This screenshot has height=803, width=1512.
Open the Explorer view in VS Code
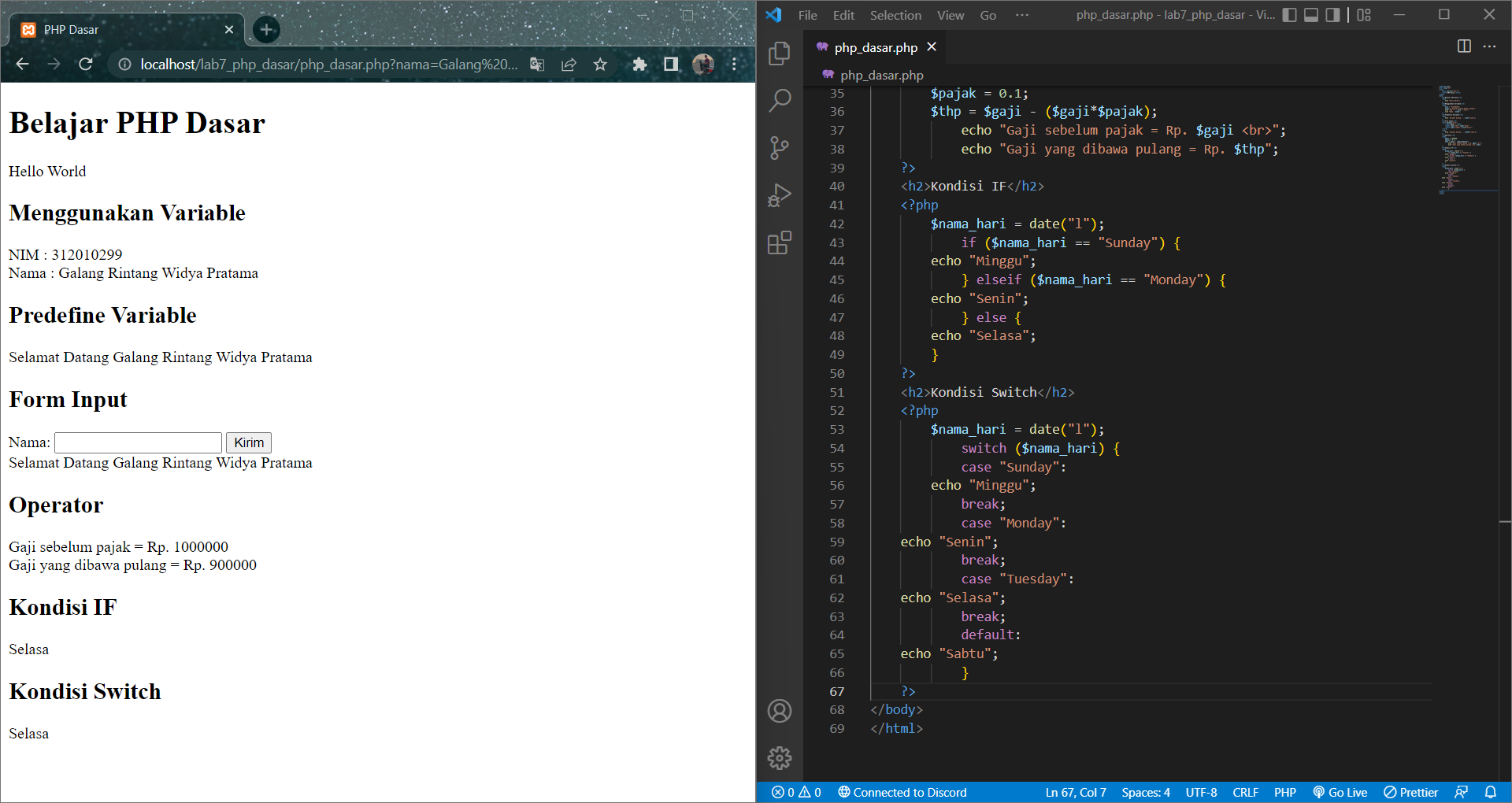(x=780, y=53)
